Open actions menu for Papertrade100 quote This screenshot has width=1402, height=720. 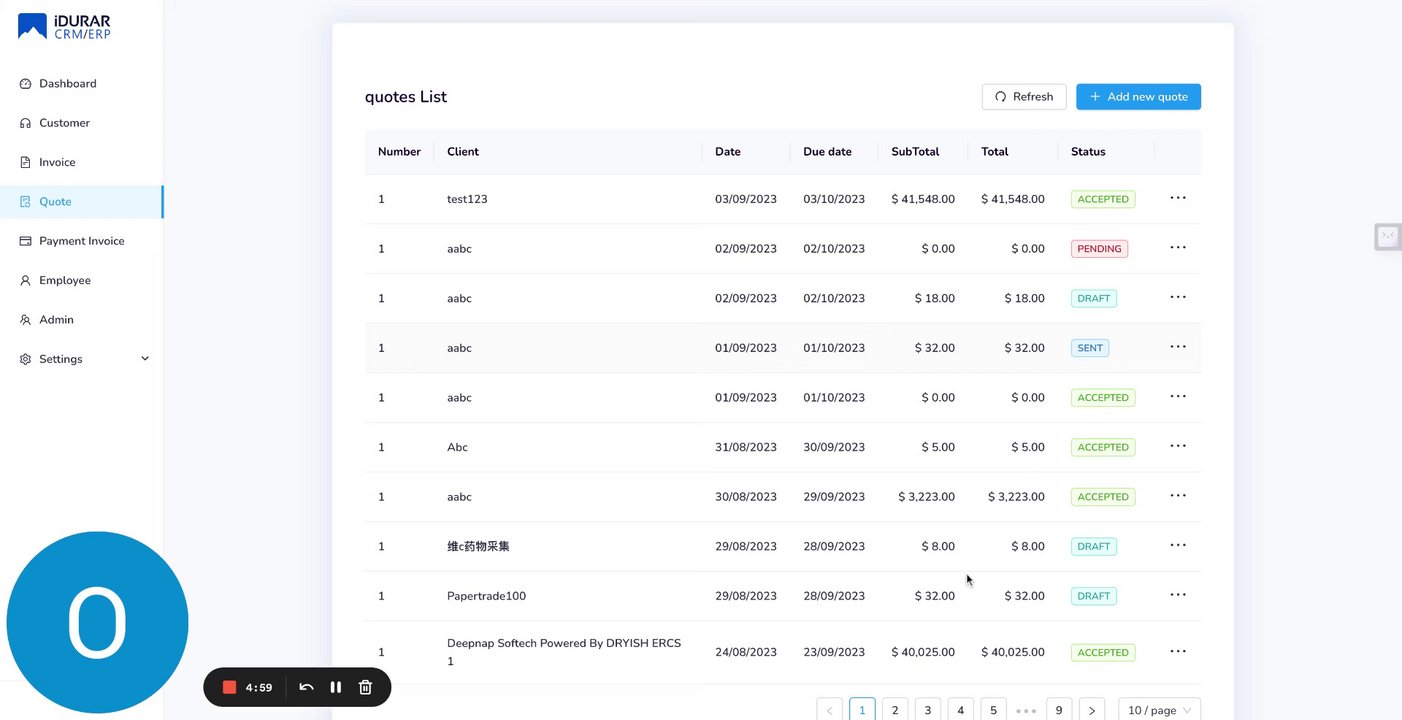(1178, 595)
